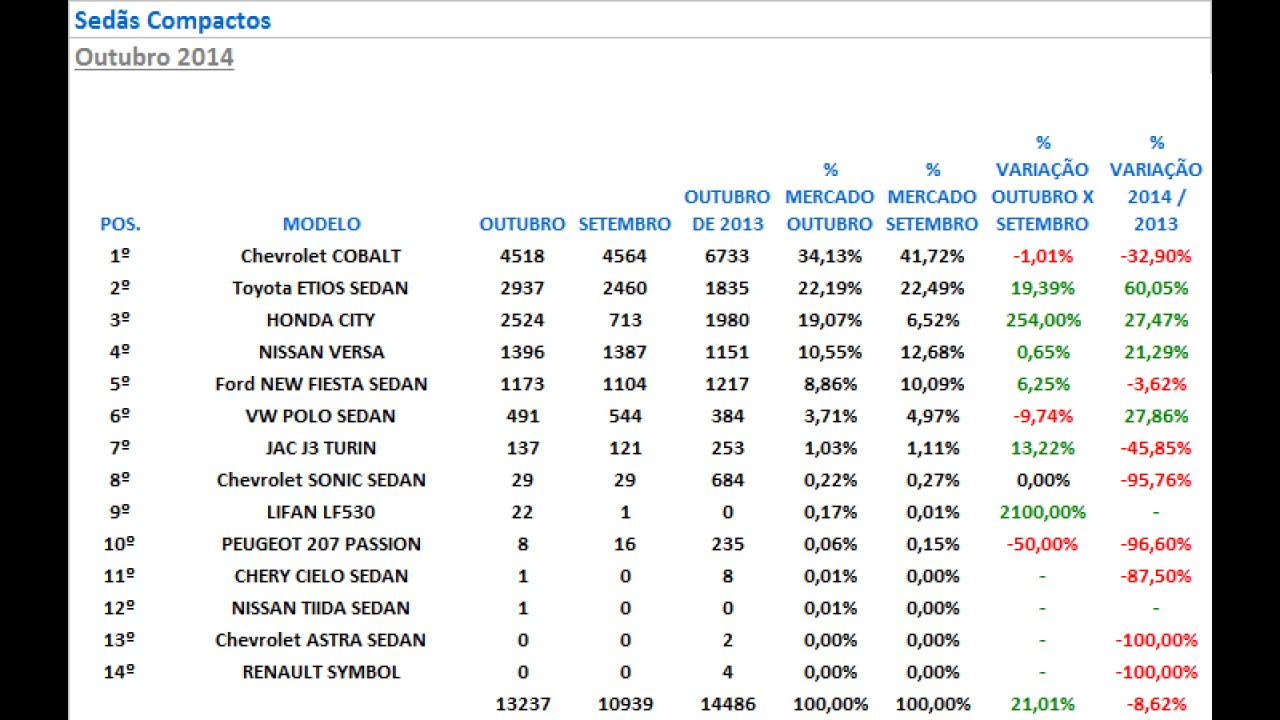This screenshot has width=1280, height=720.
Task: Select the 'Outubro 2014' subtitle
Action: coord(154,56)
